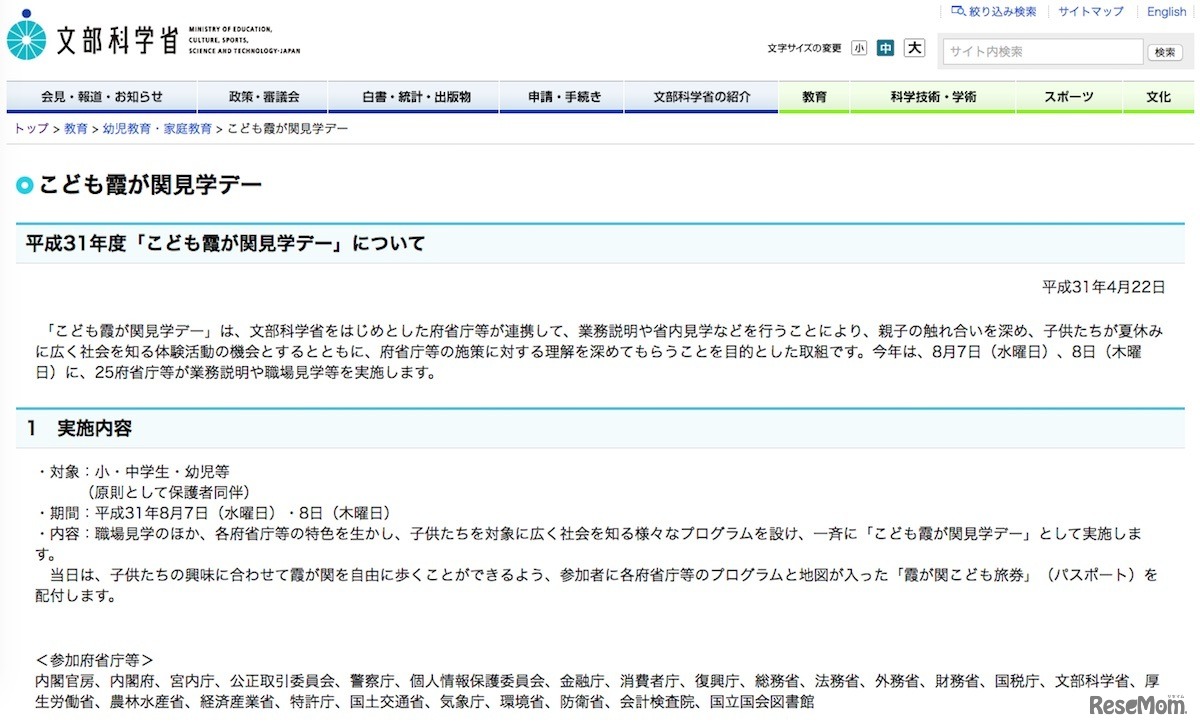This screenshot has height=728, width=1200.
Task: Click the 文部科学省 text in the site logo
Action: coord(117,40)
